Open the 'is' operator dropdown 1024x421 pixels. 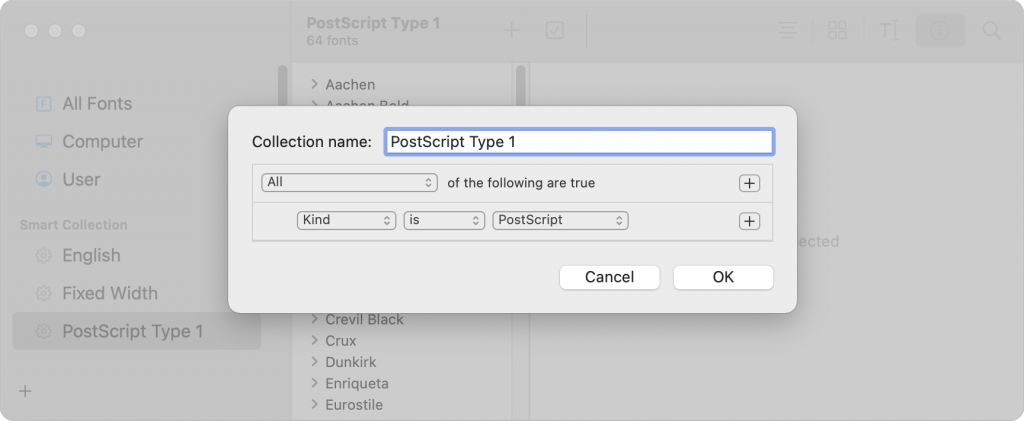pos(444,220)
